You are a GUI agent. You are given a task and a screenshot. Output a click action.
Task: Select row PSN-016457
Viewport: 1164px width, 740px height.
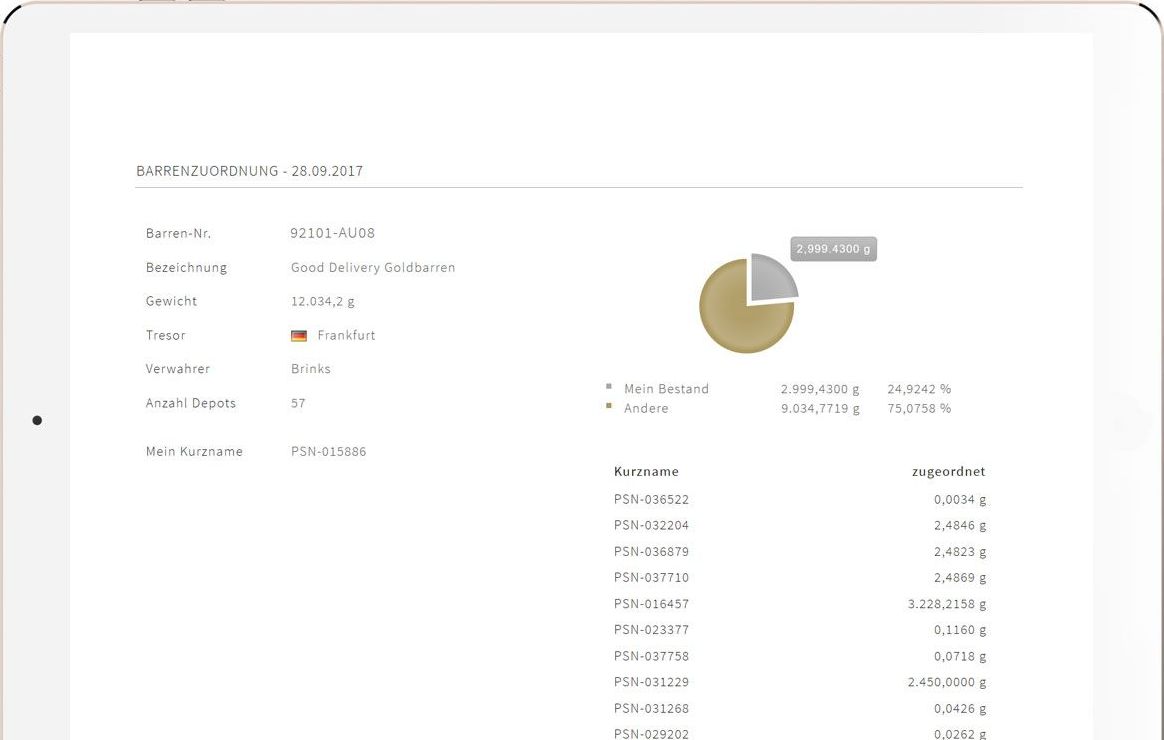click(800, 604)
